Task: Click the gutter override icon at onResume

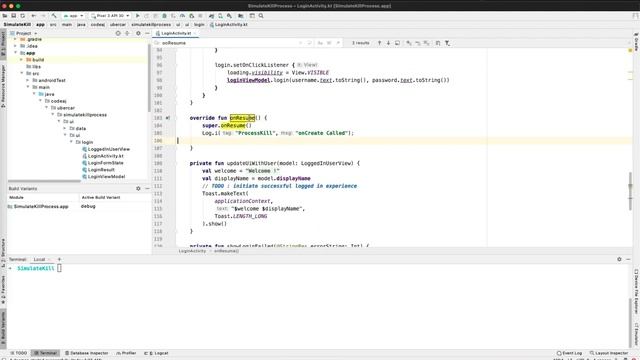Action: coord(168,118)
